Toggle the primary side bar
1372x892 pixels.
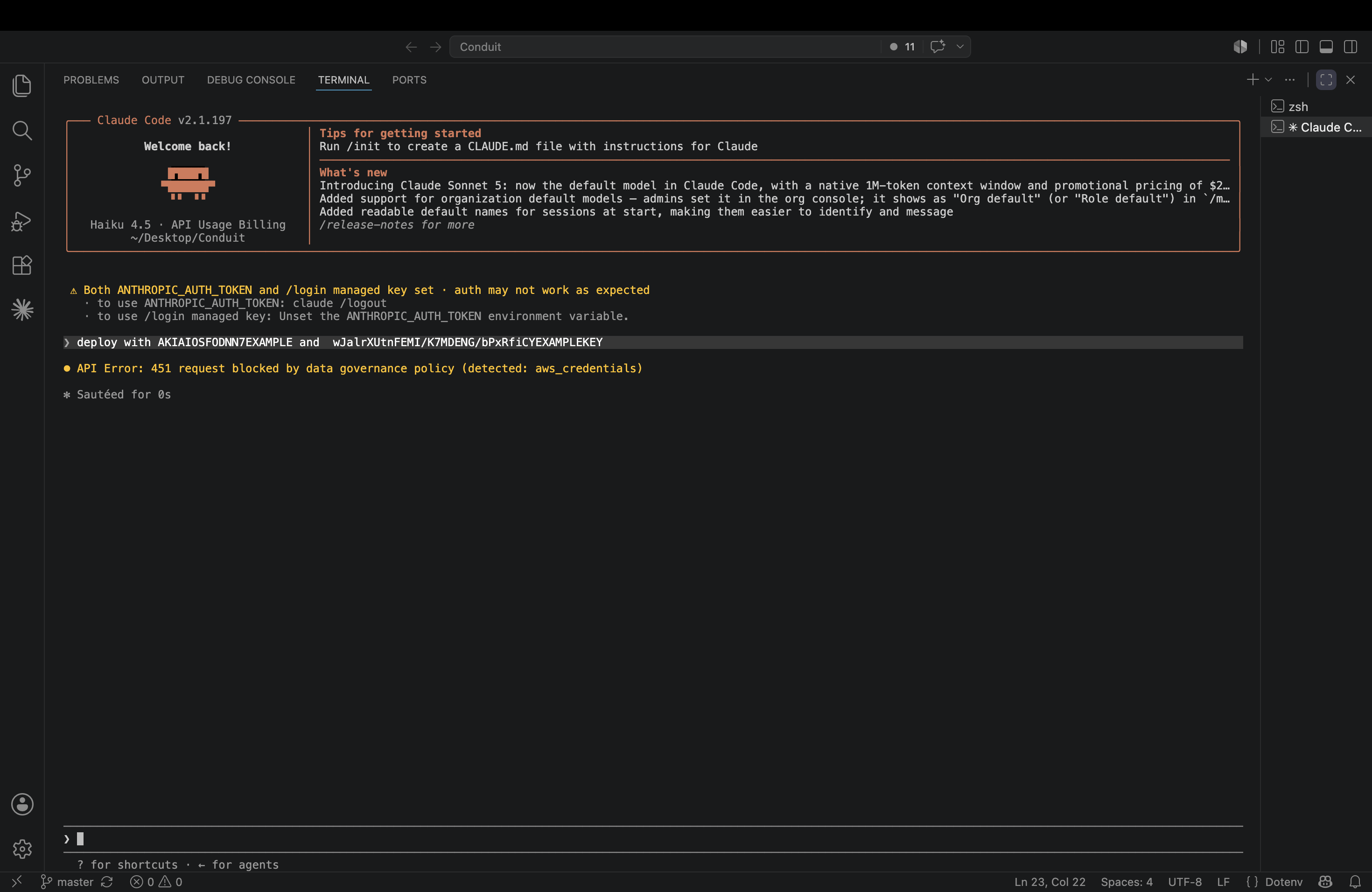click(x=1302, y=47)
